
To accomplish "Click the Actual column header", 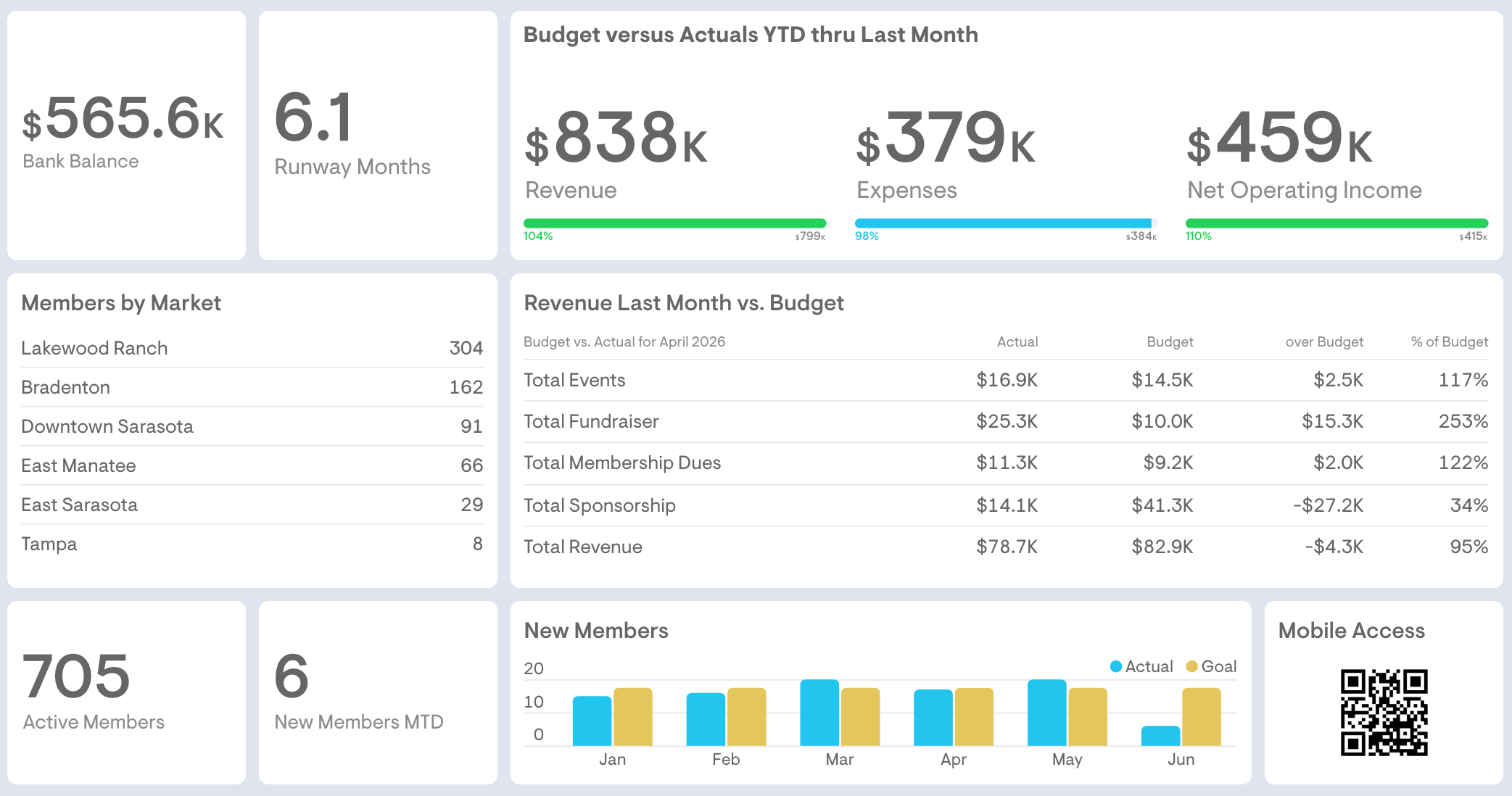I will coord(1017,341).
